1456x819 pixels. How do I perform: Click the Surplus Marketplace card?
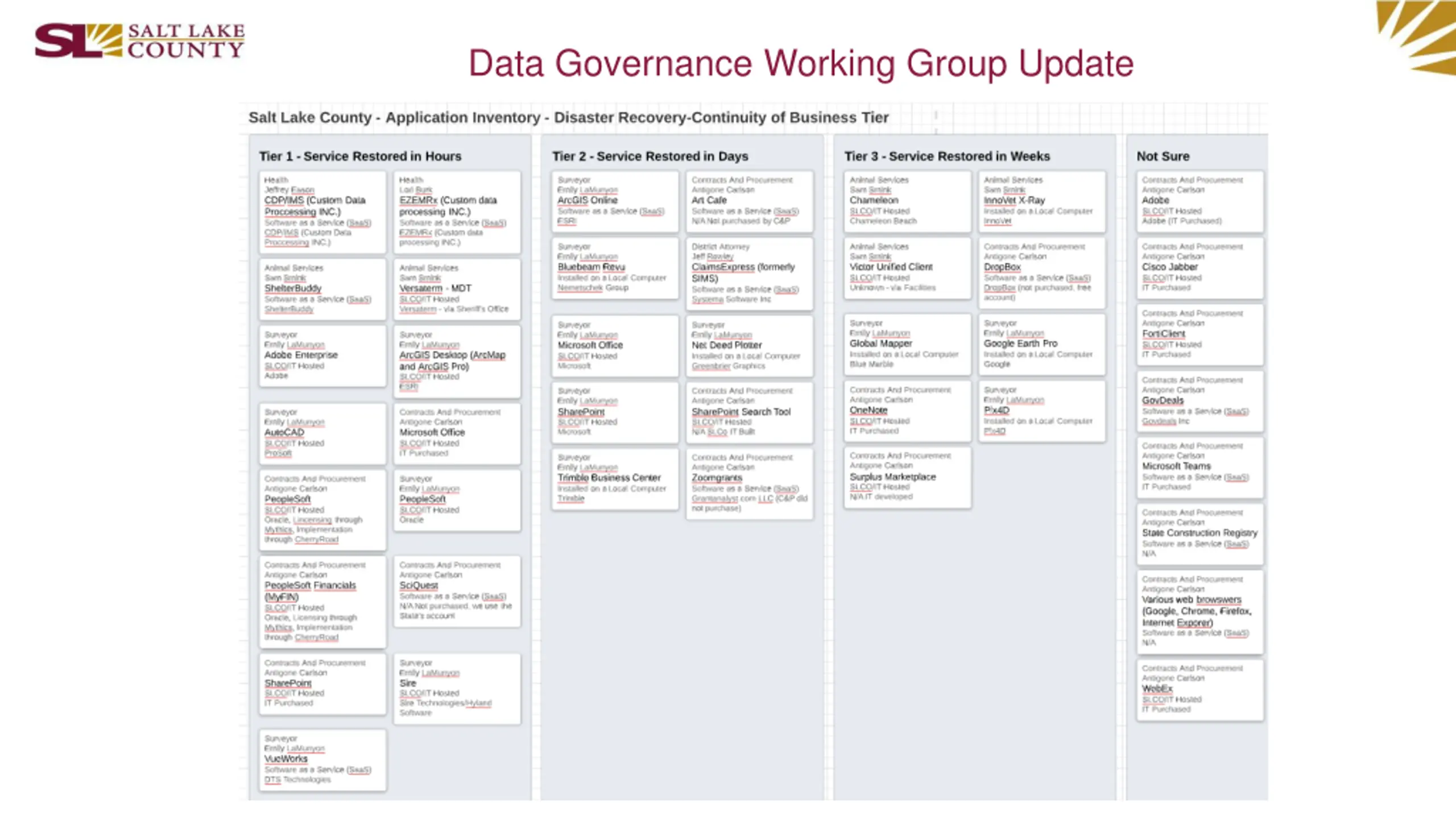[x=908, y=478]
